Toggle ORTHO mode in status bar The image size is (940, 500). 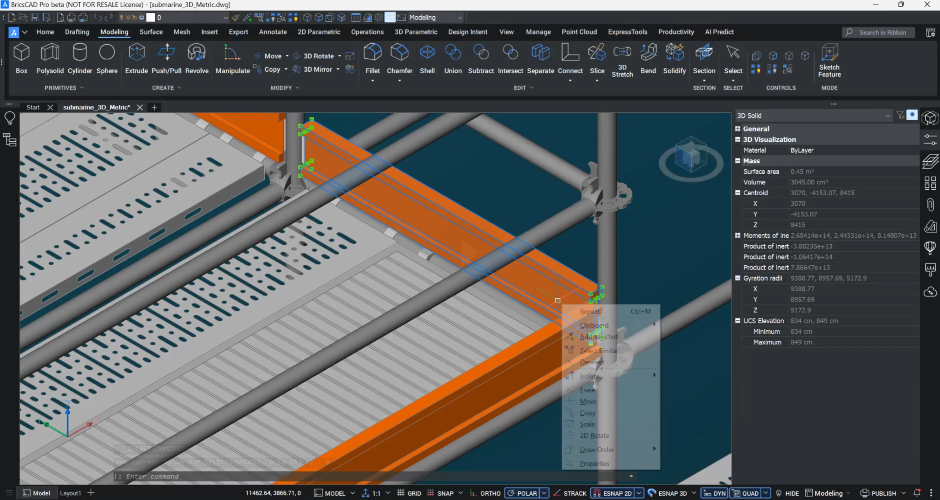pyautogui.click(x=489, y=493)
